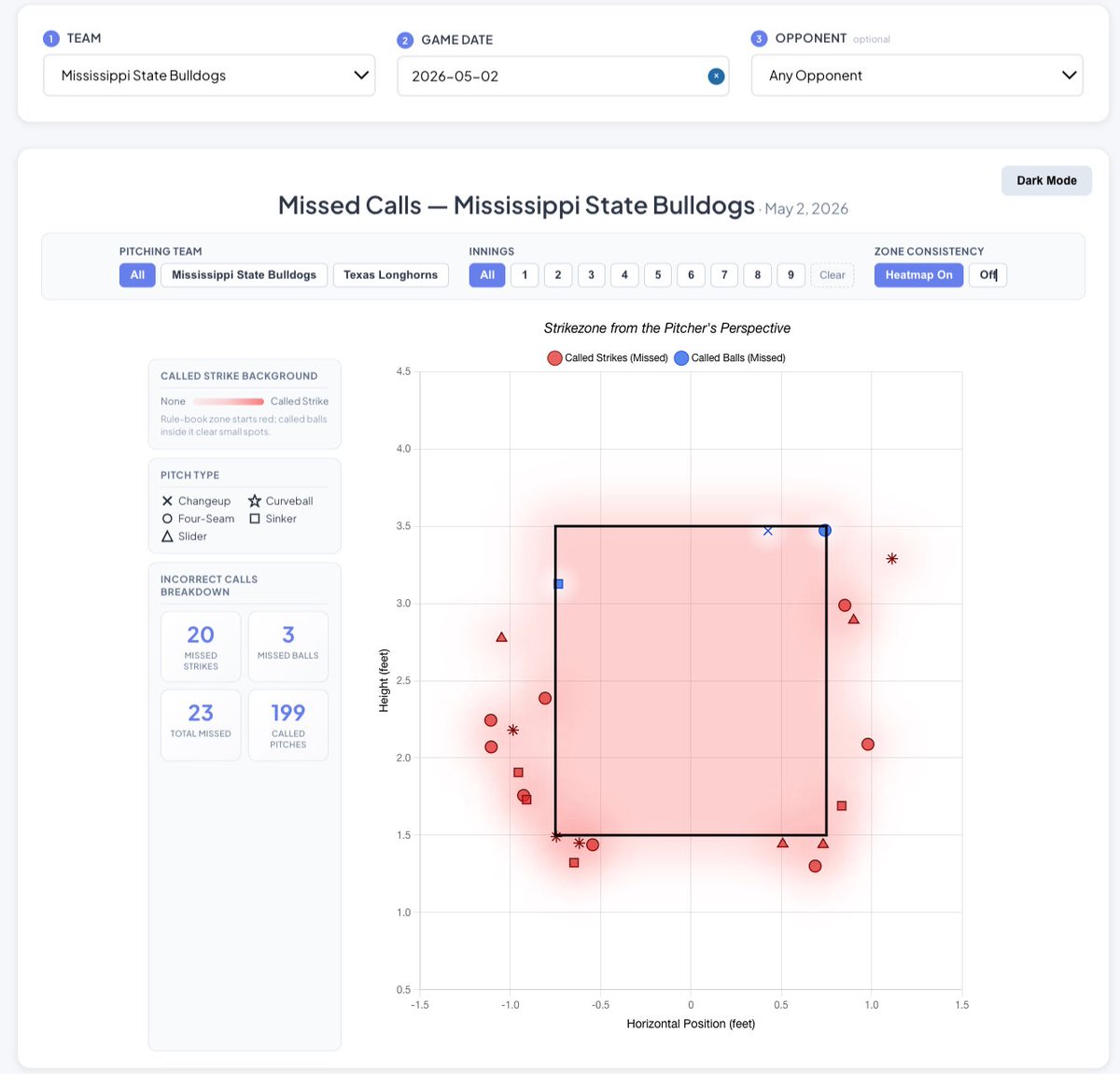This screenshot has width=1120, height=1074.
Task: Click the Sinker square legend icon
Action: 255,519
